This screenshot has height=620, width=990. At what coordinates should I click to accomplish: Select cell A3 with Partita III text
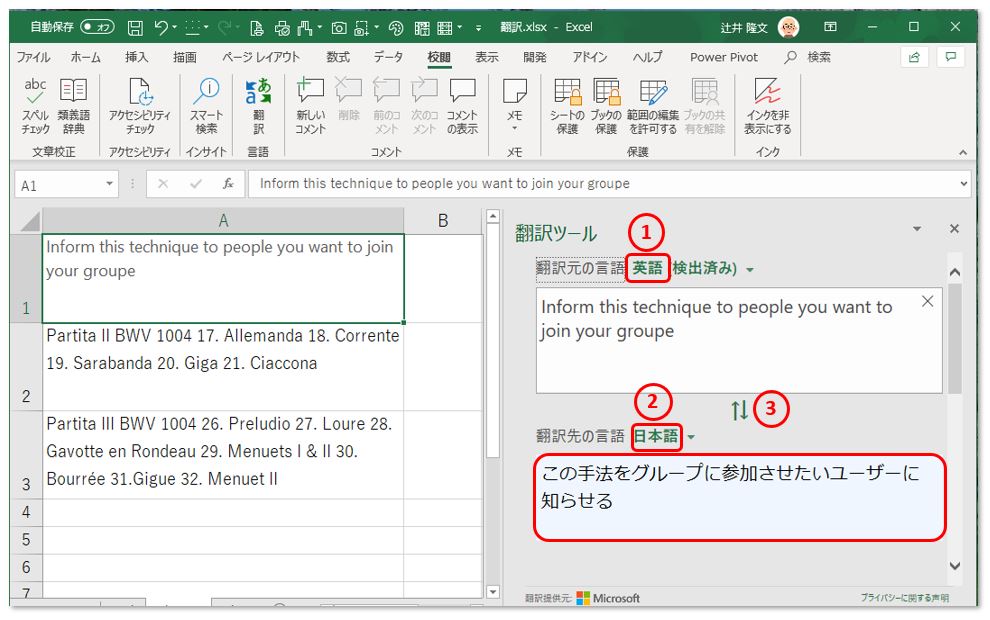click(223, 455)
